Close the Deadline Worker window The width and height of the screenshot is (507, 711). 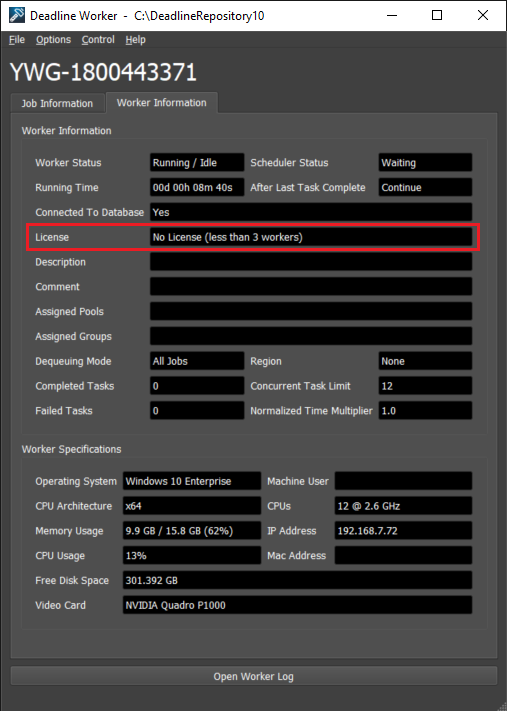[483, 15]
